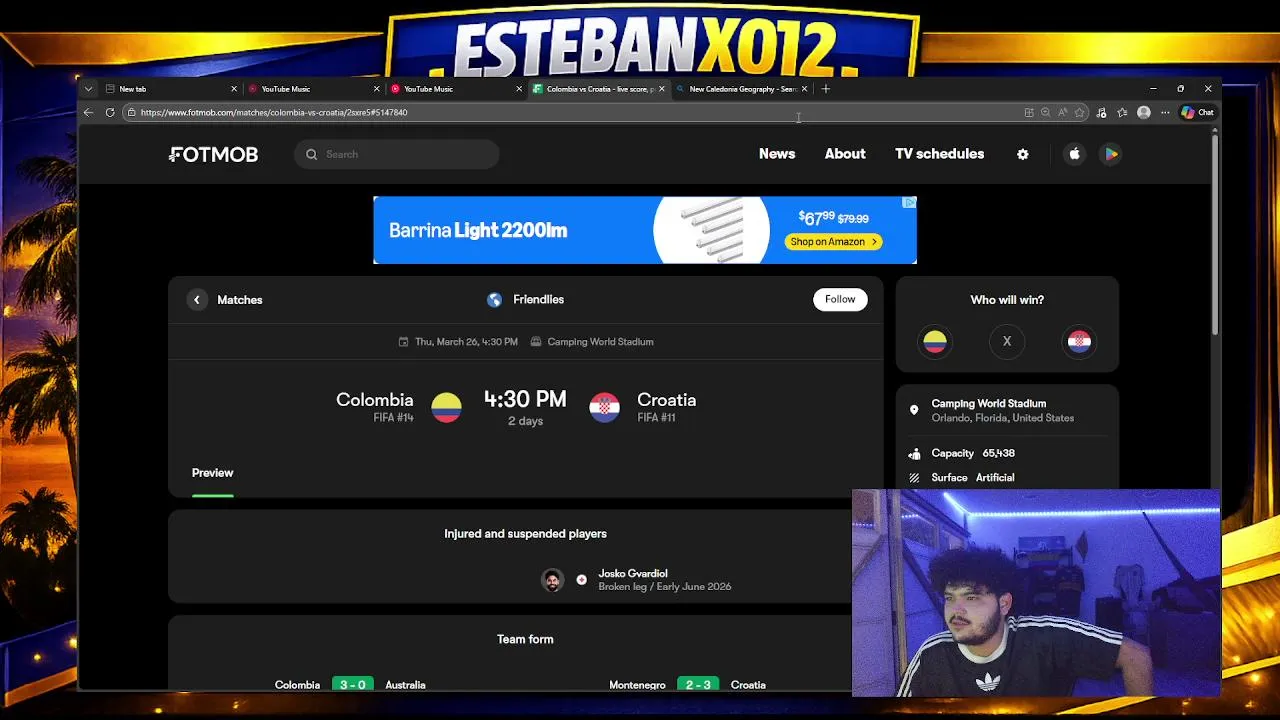This screenshot has width=1280, height=720.
Task: Go back to Matches link
Action: click(240, 300)
